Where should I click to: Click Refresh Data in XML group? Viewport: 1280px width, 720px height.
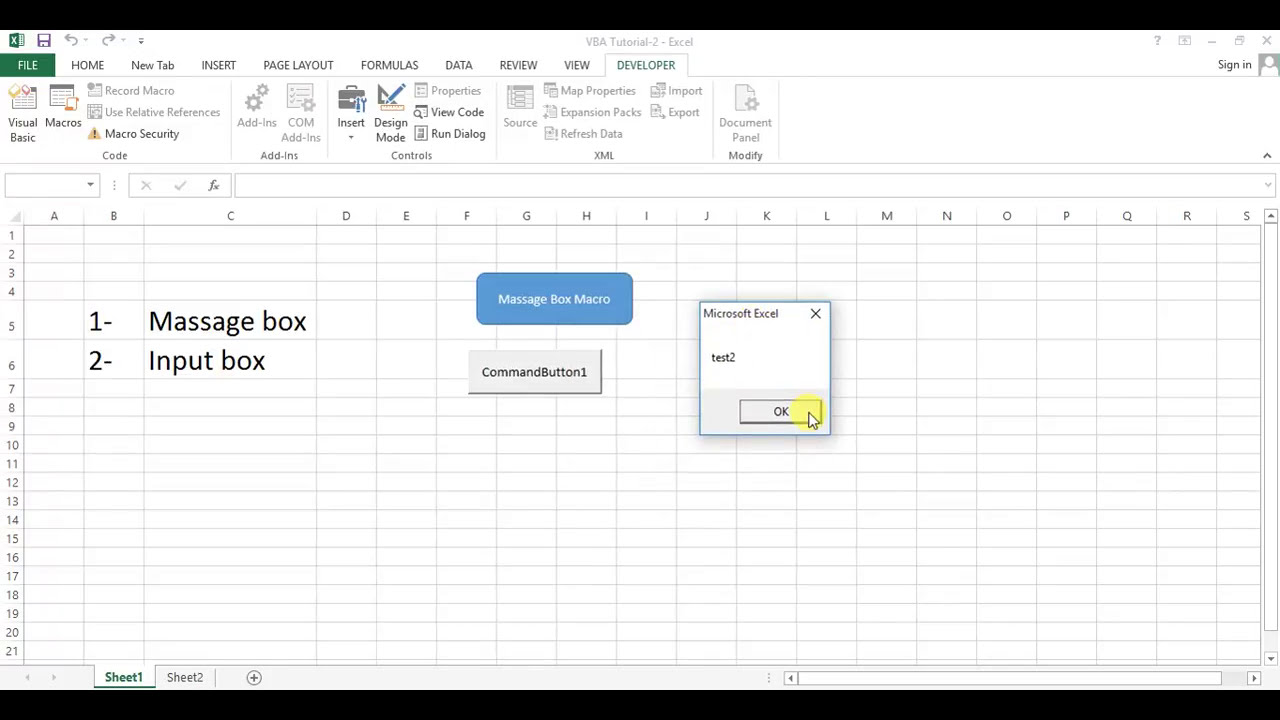pyautogui.click(x=583, y=134)
